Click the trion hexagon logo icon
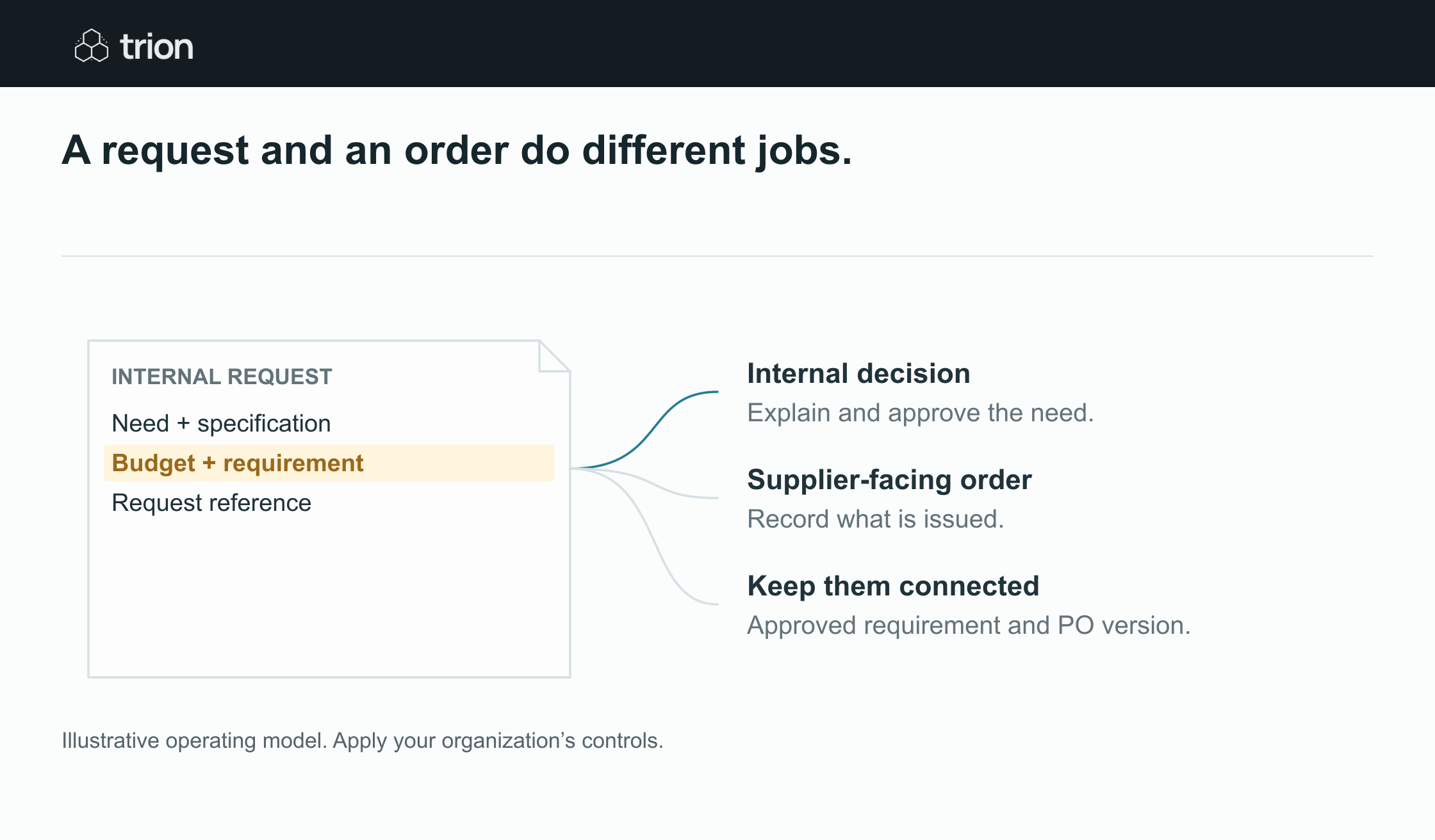The height and width of the screenshot is (840, 1435). coord(92,45)
